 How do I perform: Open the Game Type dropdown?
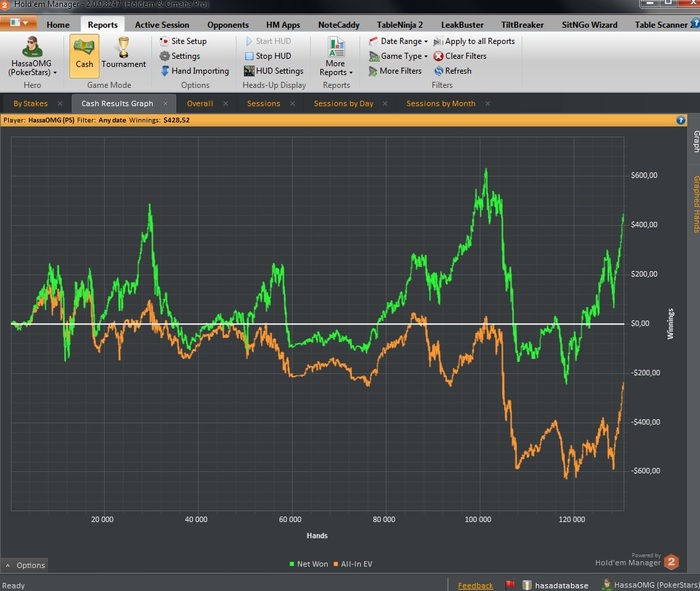pyautogui.click(x=401, y=56)
